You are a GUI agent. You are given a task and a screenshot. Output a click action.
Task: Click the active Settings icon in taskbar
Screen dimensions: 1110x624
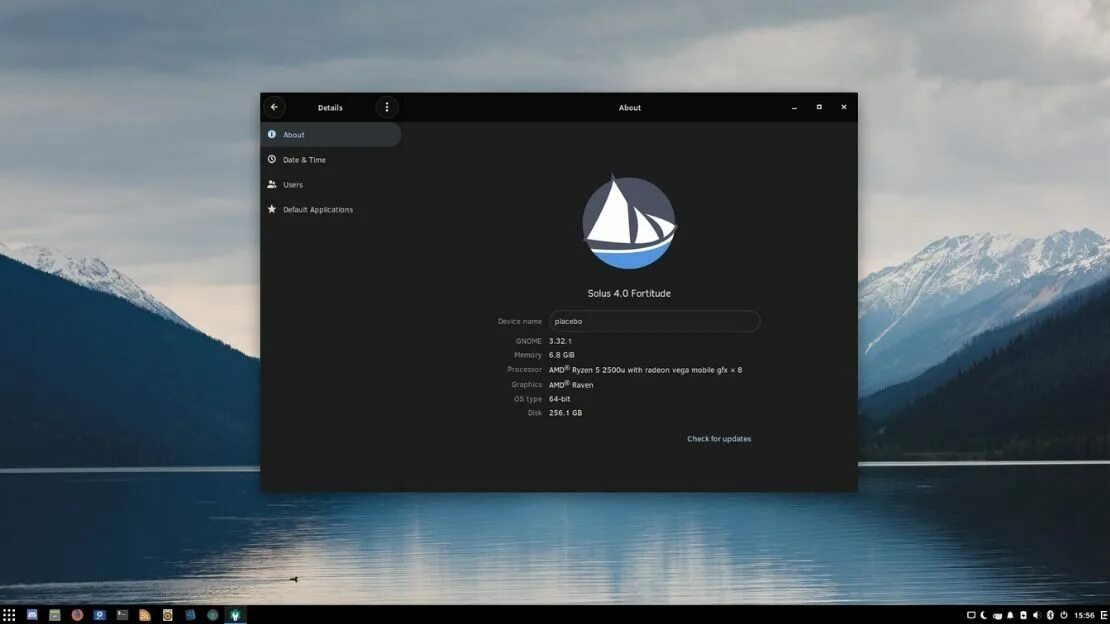coord(235,615)
